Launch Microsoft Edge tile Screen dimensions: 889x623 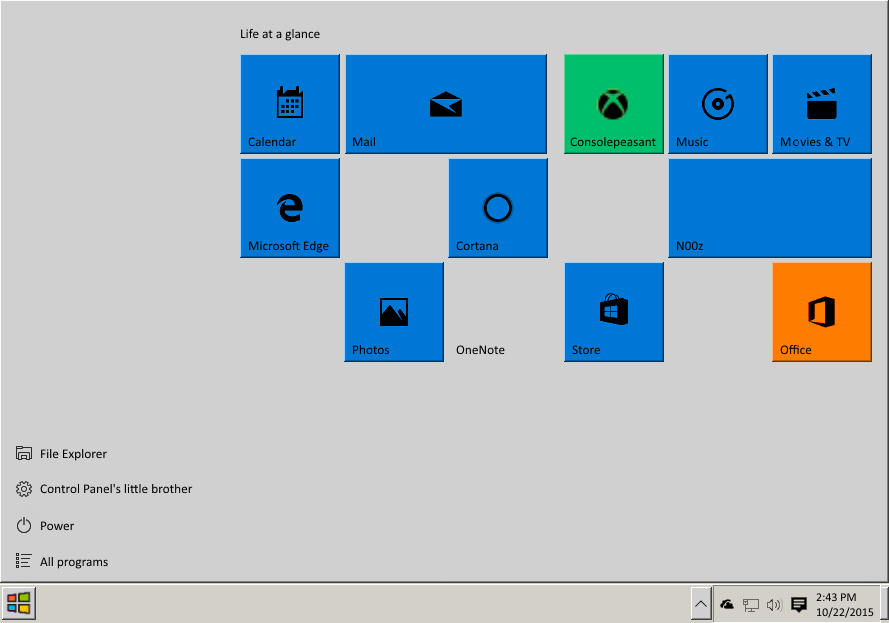point(290,208)
